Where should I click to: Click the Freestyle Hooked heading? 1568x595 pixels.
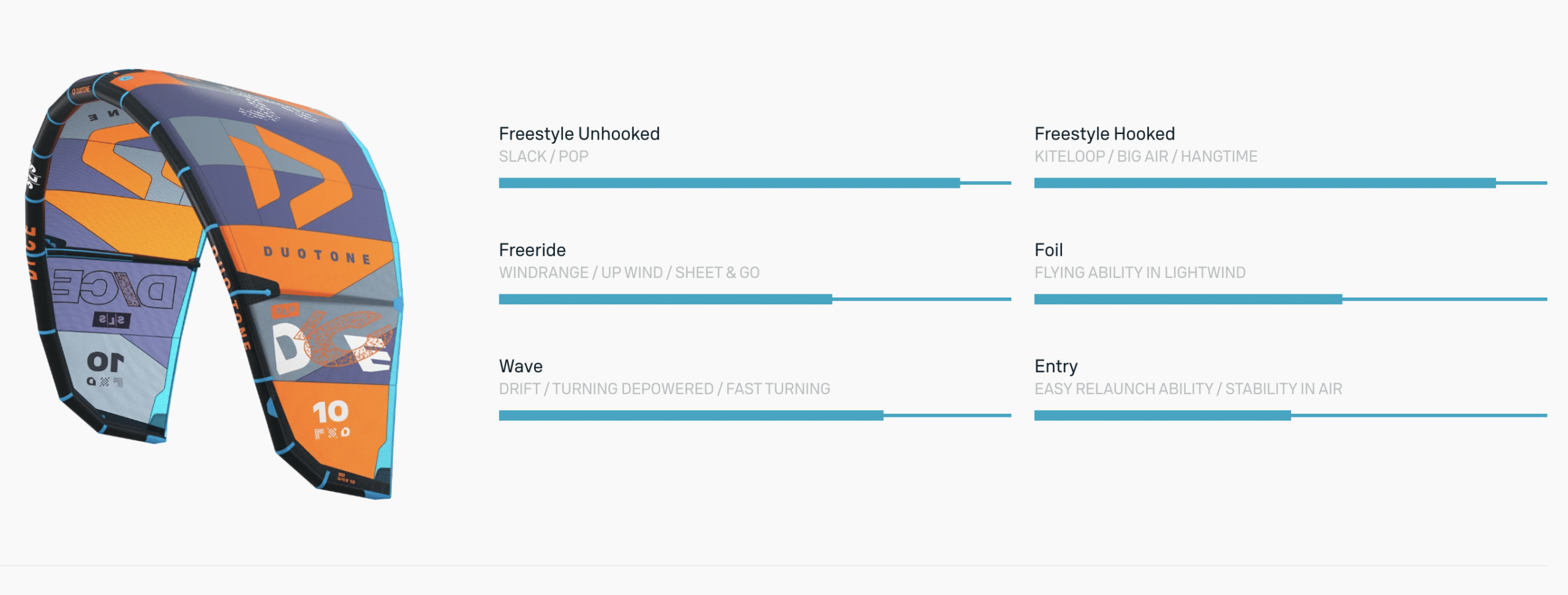point(1104,133)
